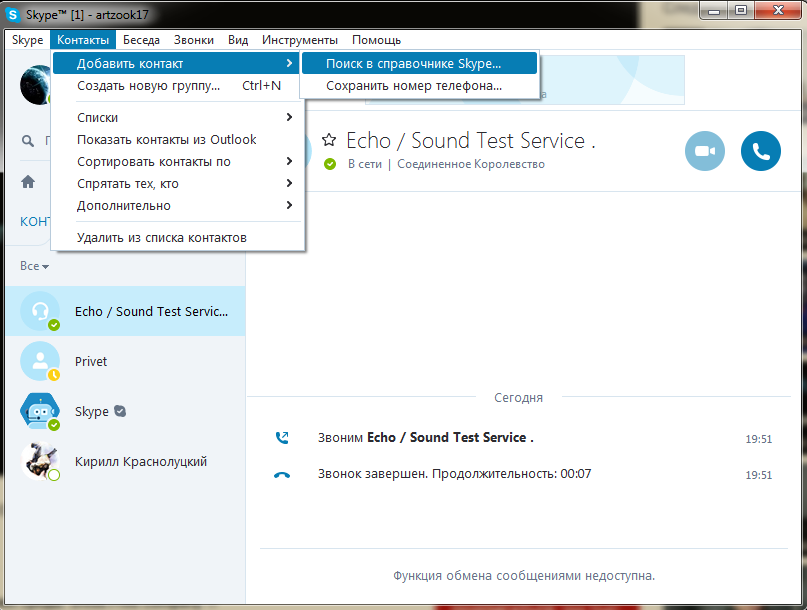The width and height of the screenshot is (807, 610).
Task: Click the green online status icon by В сети
Action: coord(330,164)
